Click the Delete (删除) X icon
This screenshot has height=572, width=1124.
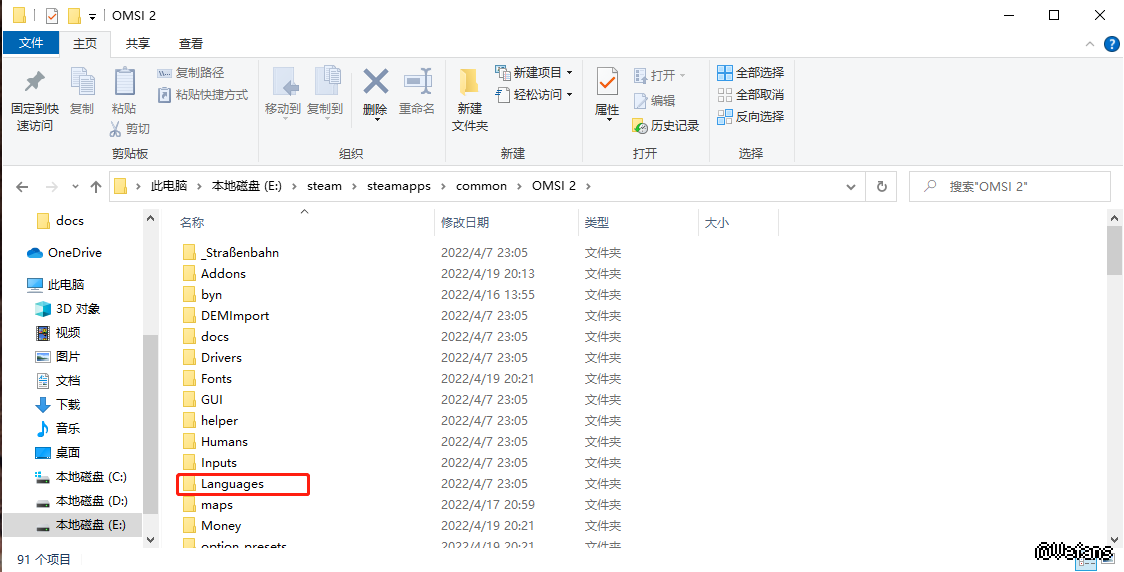[375, 82]
